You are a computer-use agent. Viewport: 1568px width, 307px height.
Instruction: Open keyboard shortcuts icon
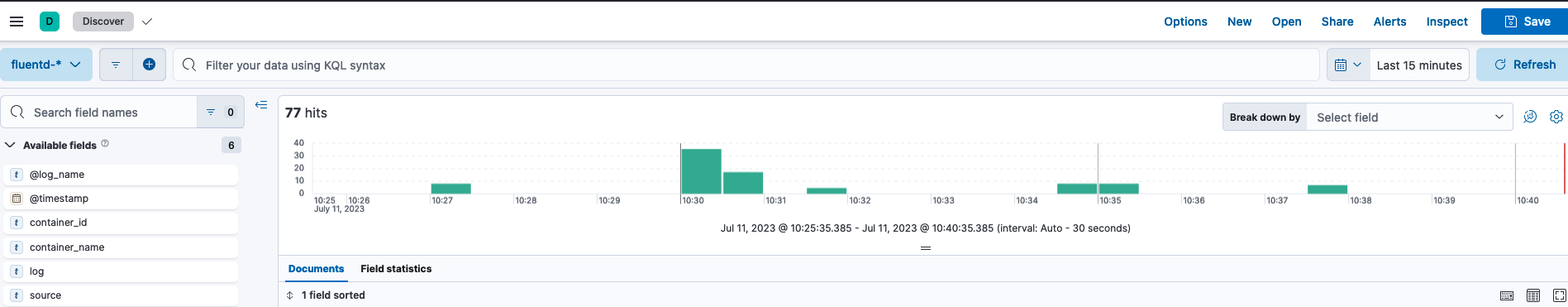(x=1507, y=295)
